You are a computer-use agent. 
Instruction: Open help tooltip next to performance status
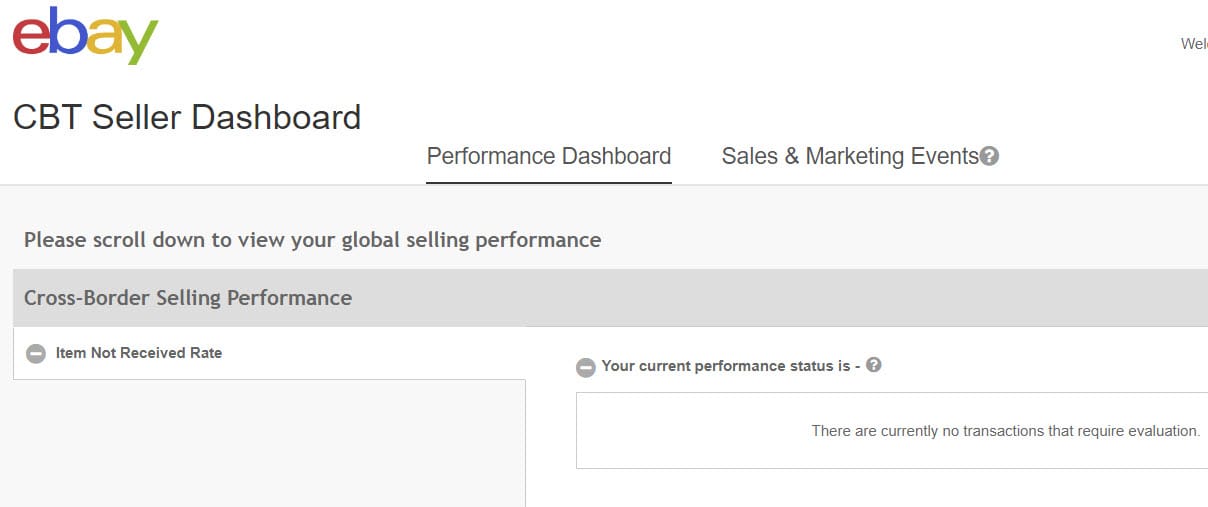[x=873, y=365]
